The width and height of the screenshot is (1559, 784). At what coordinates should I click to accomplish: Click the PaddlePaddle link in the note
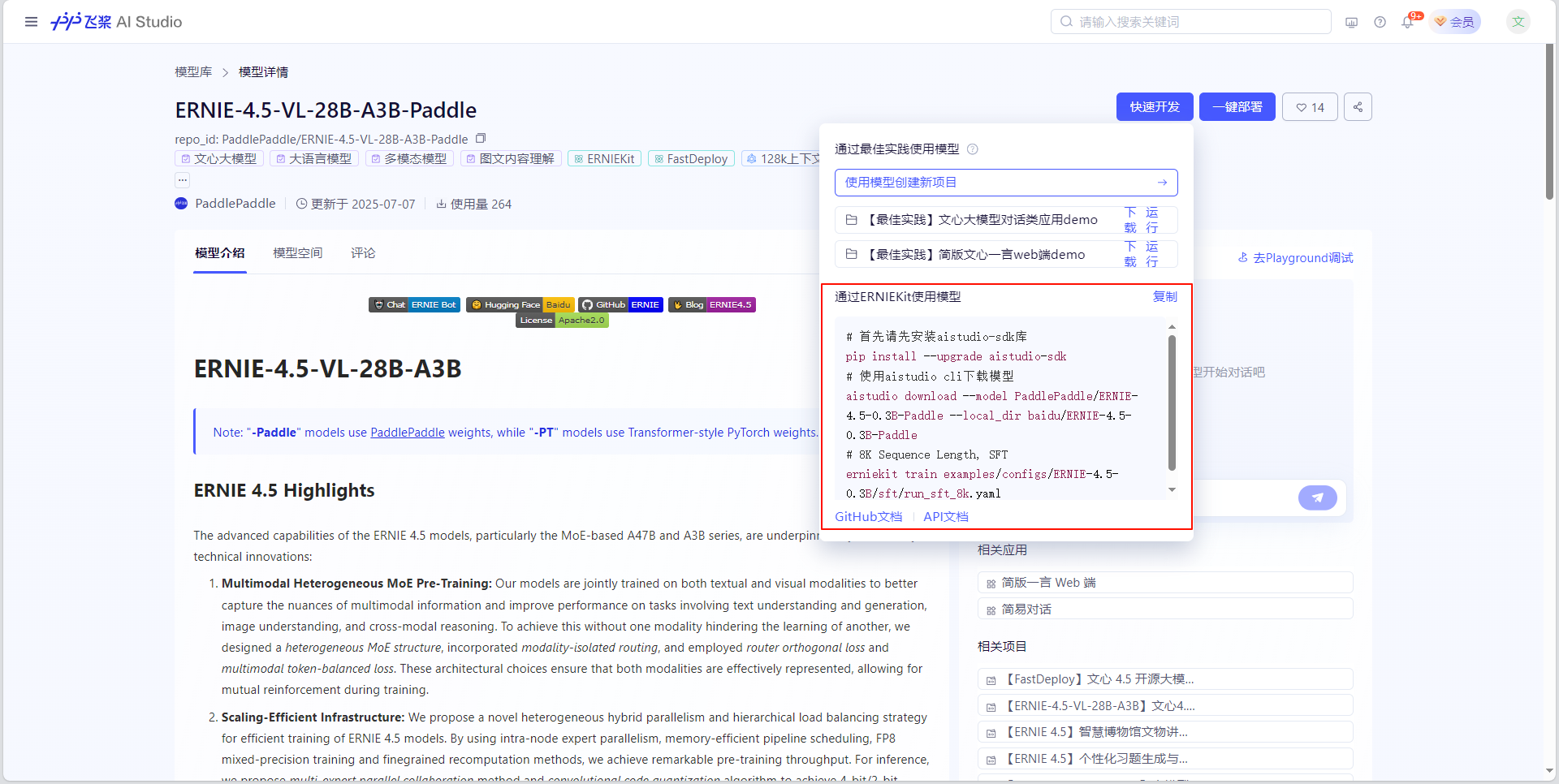408,433
